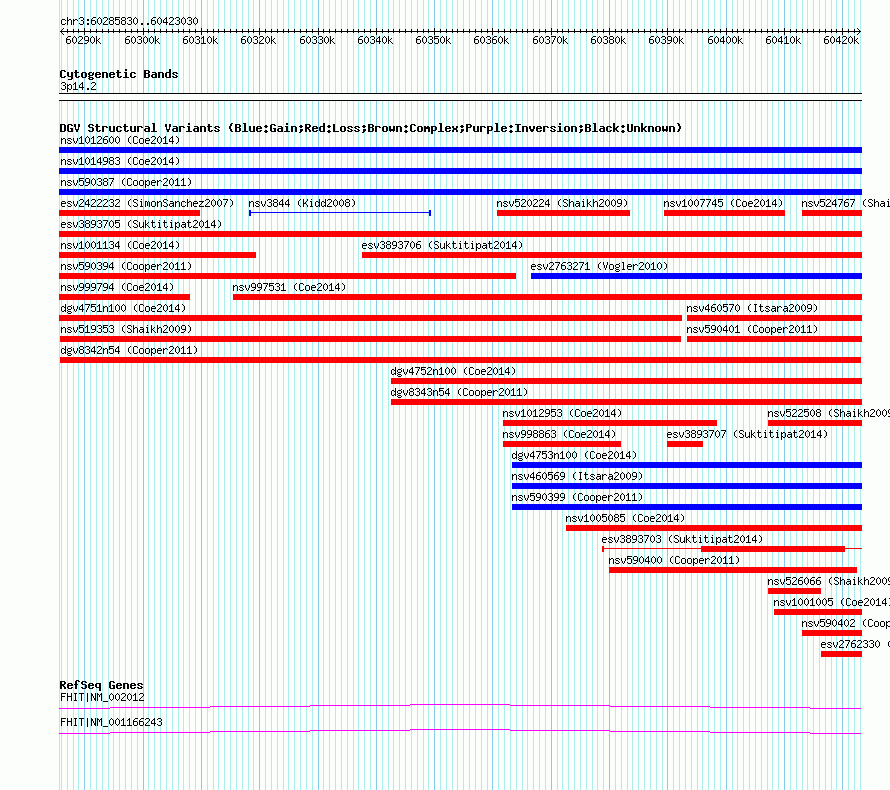Open esv3893706 (Suktitipat2014) variant label

click(x=442, y=245)
